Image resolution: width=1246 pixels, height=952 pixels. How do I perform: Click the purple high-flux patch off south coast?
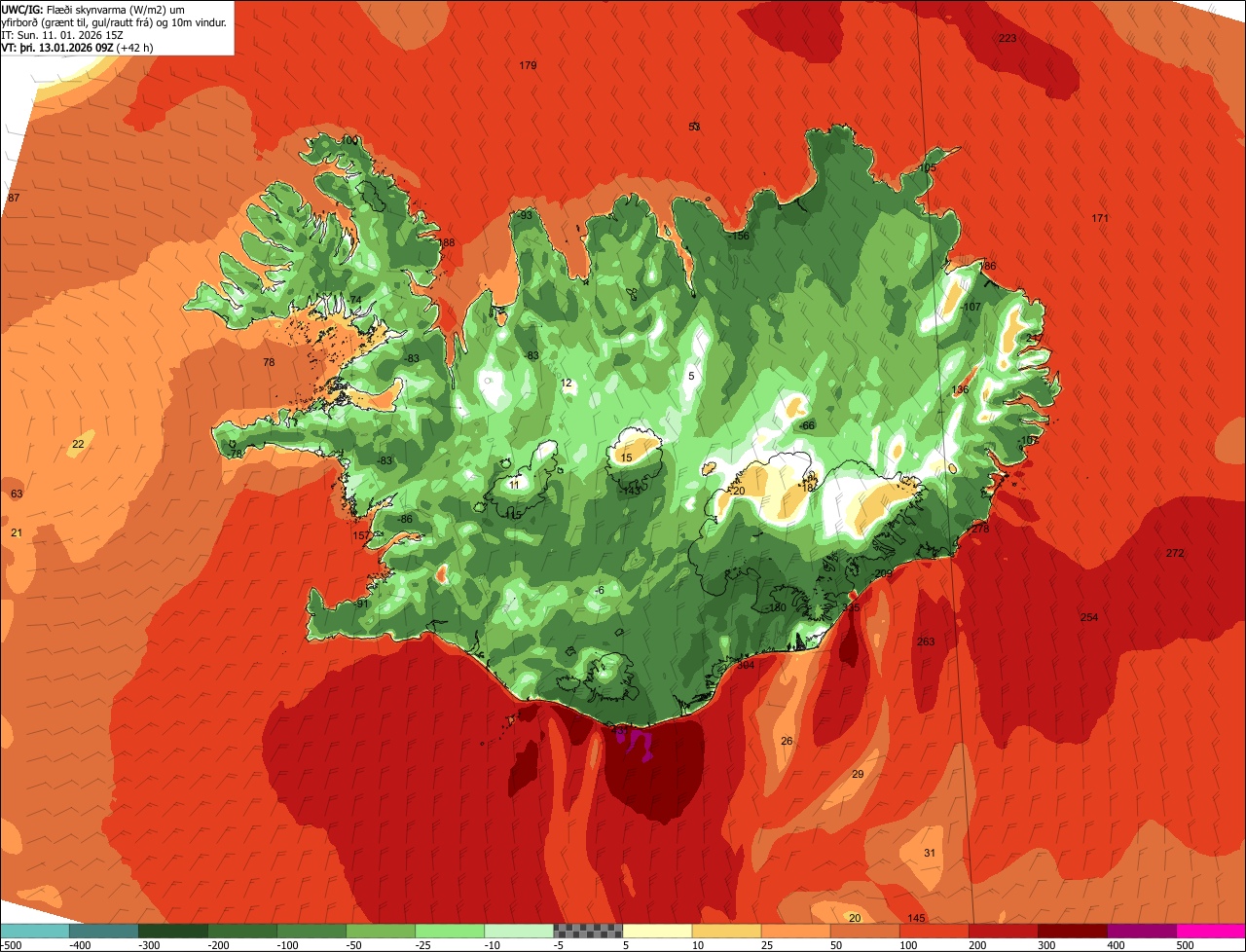(636, 744)
